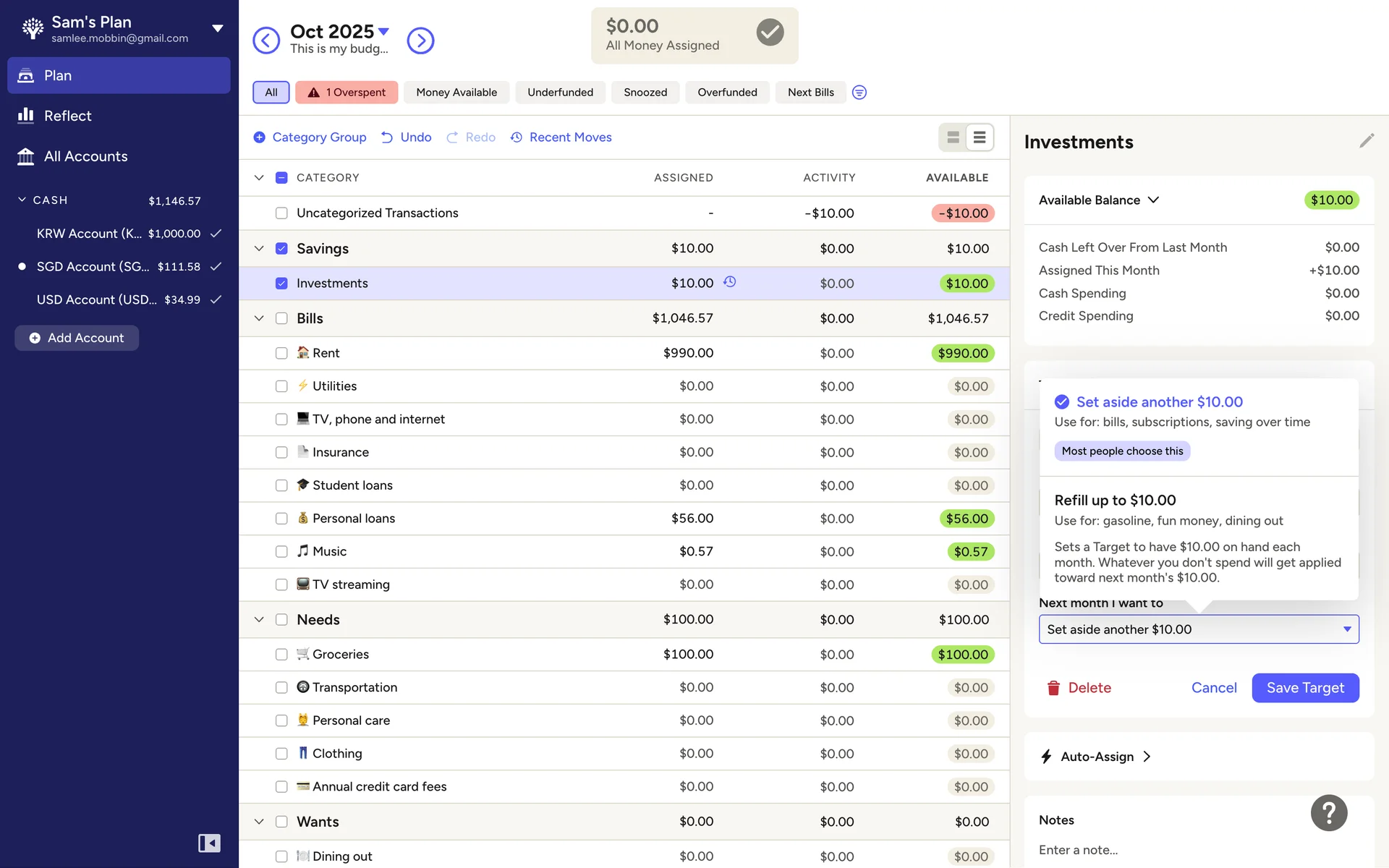Screen dimensions: 1389x868
Task: Open Reflect in the sidebar
Action: point(67,116)
